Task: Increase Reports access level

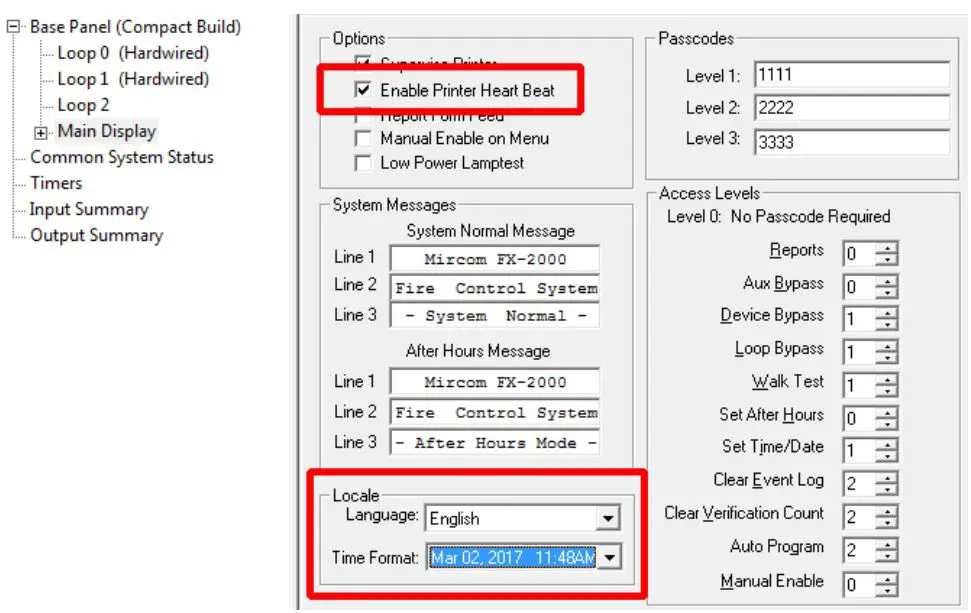Action: click(887, 248)
